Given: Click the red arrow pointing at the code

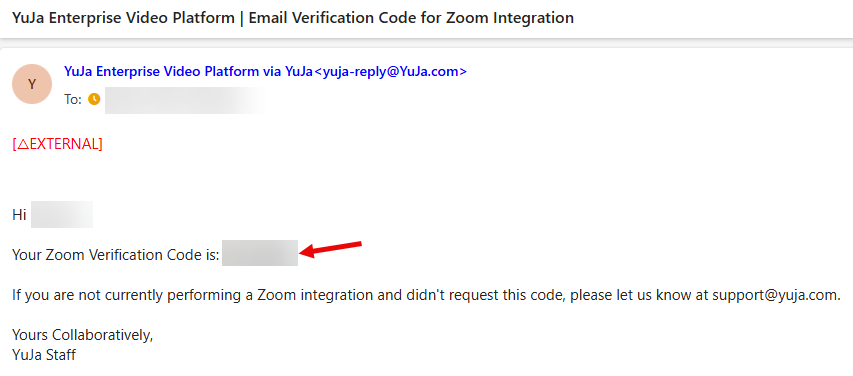Looking at the screenshot, I should (x=331, y=249).
